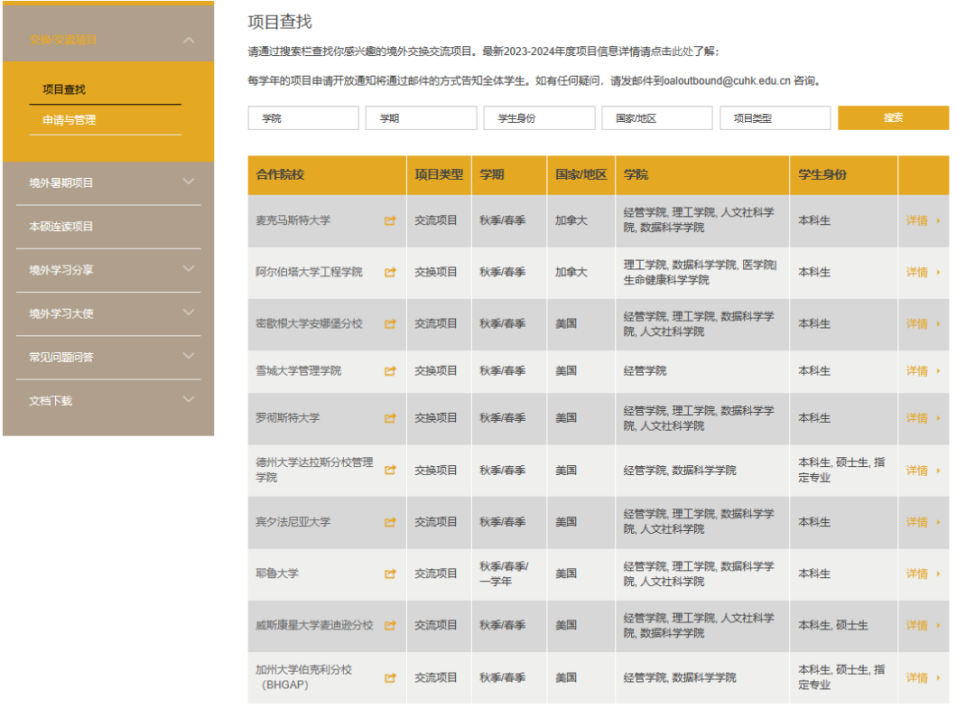Select 申请与管理 in the sidebar

click(69, 120)
